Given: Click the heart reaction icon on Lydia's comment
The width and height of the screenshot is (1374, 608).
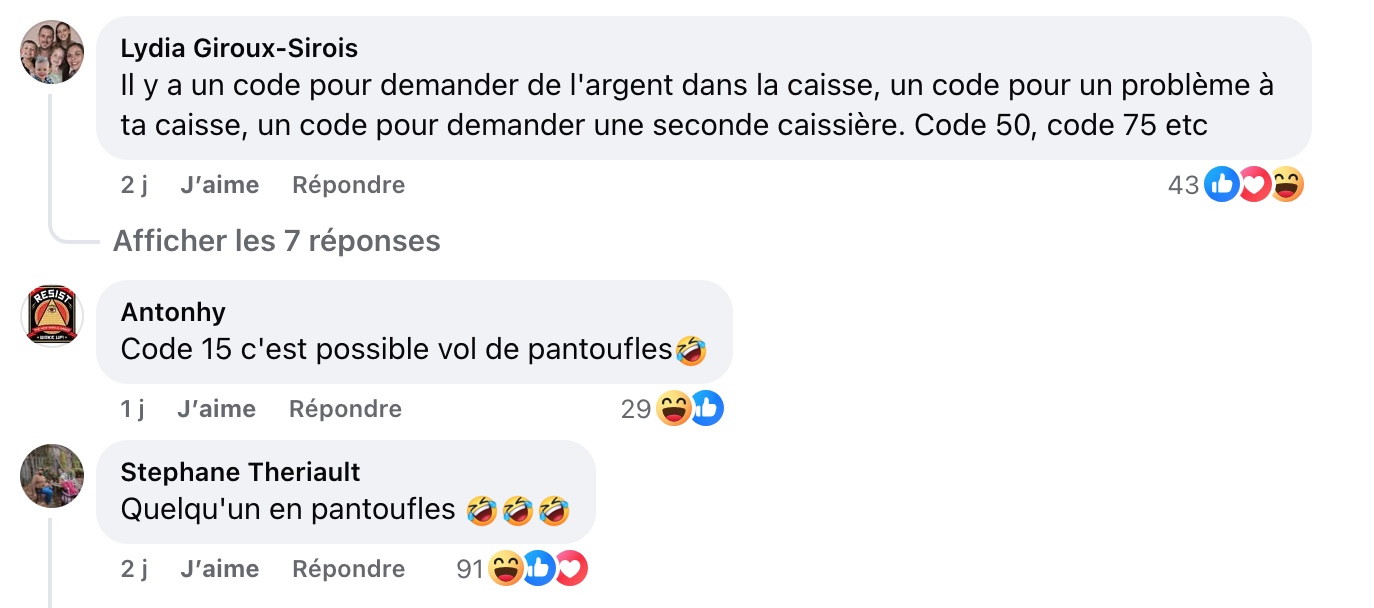Looking at the screenshot, I should point(1254,184).
